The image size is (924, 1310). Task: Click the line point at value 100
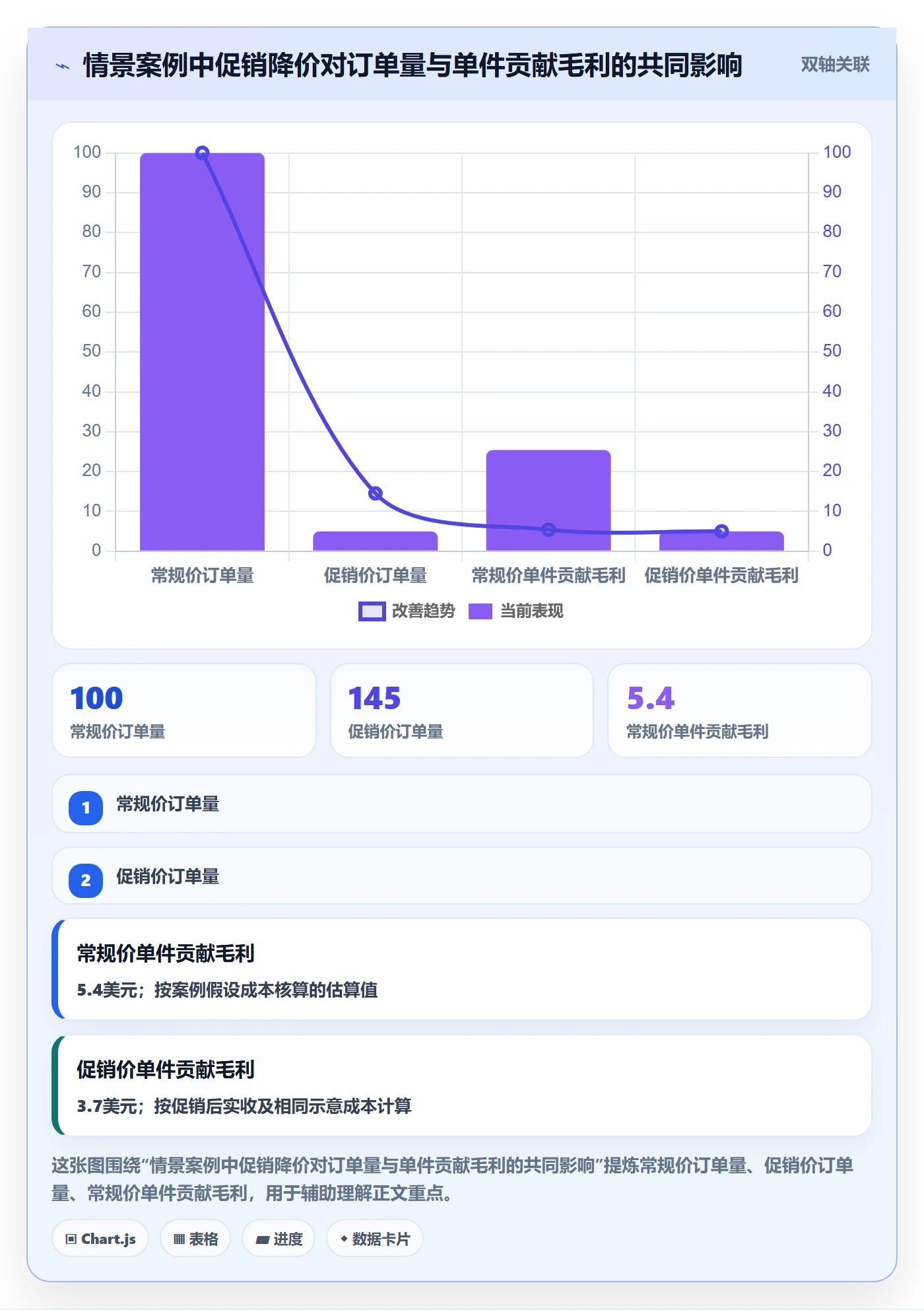(x=202, y=153)
